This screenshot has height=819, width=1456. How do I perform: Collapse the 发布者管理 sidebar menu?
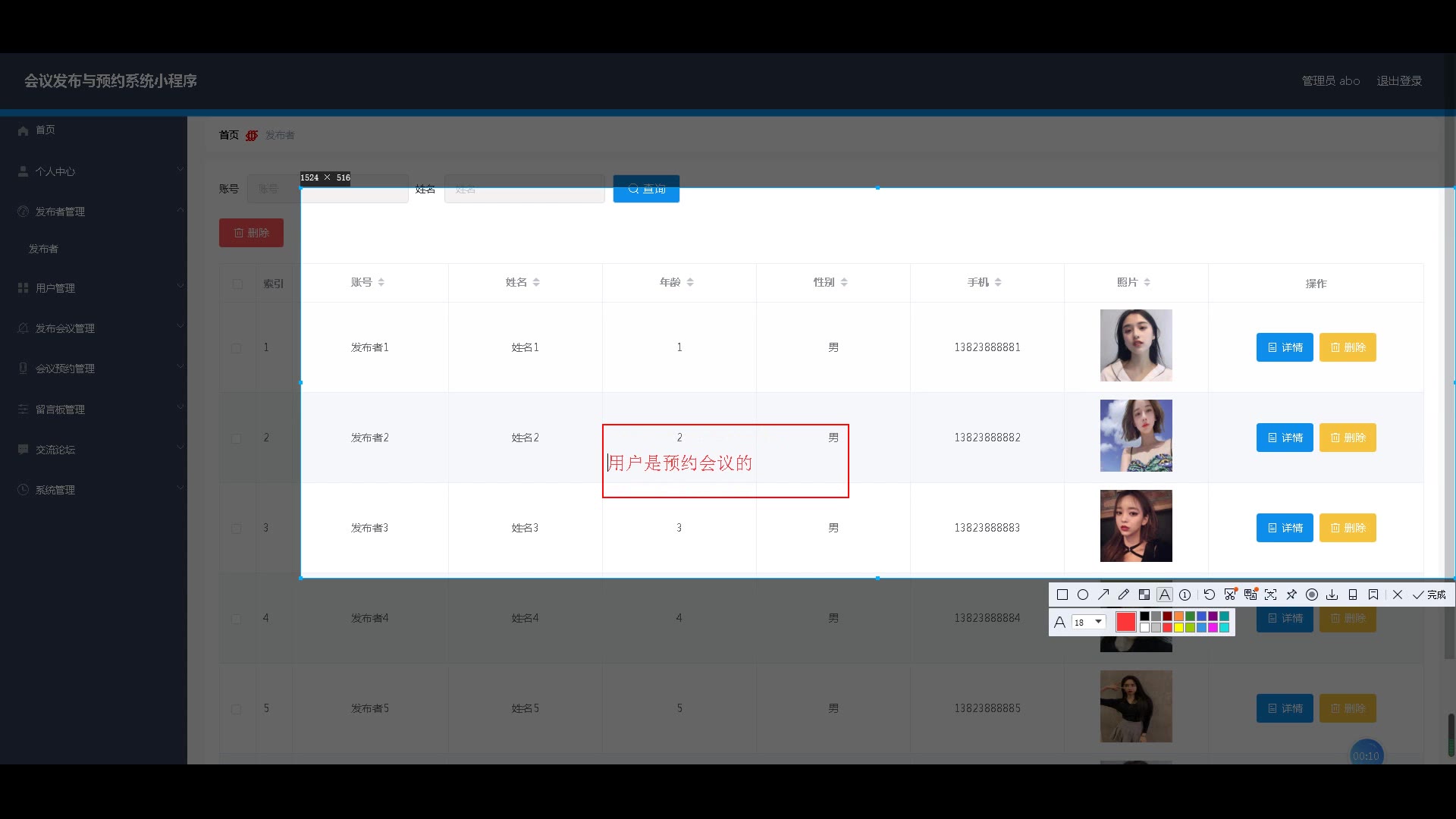pyautogui.click(x=93, y=212)
